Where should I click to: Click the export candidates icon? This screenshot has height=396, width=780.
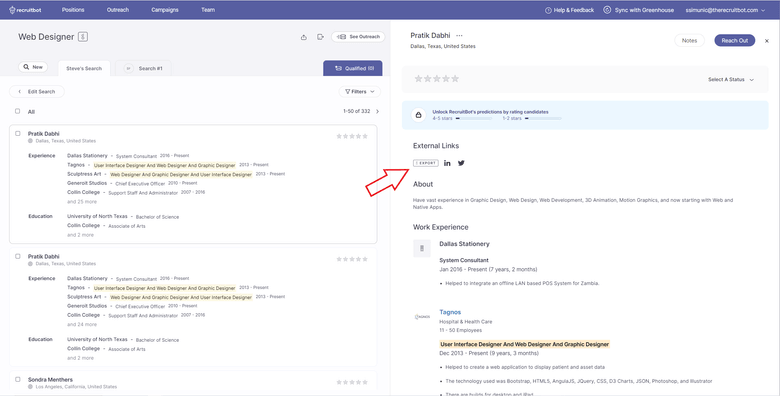pyautogui.click(x=320, y=37)
